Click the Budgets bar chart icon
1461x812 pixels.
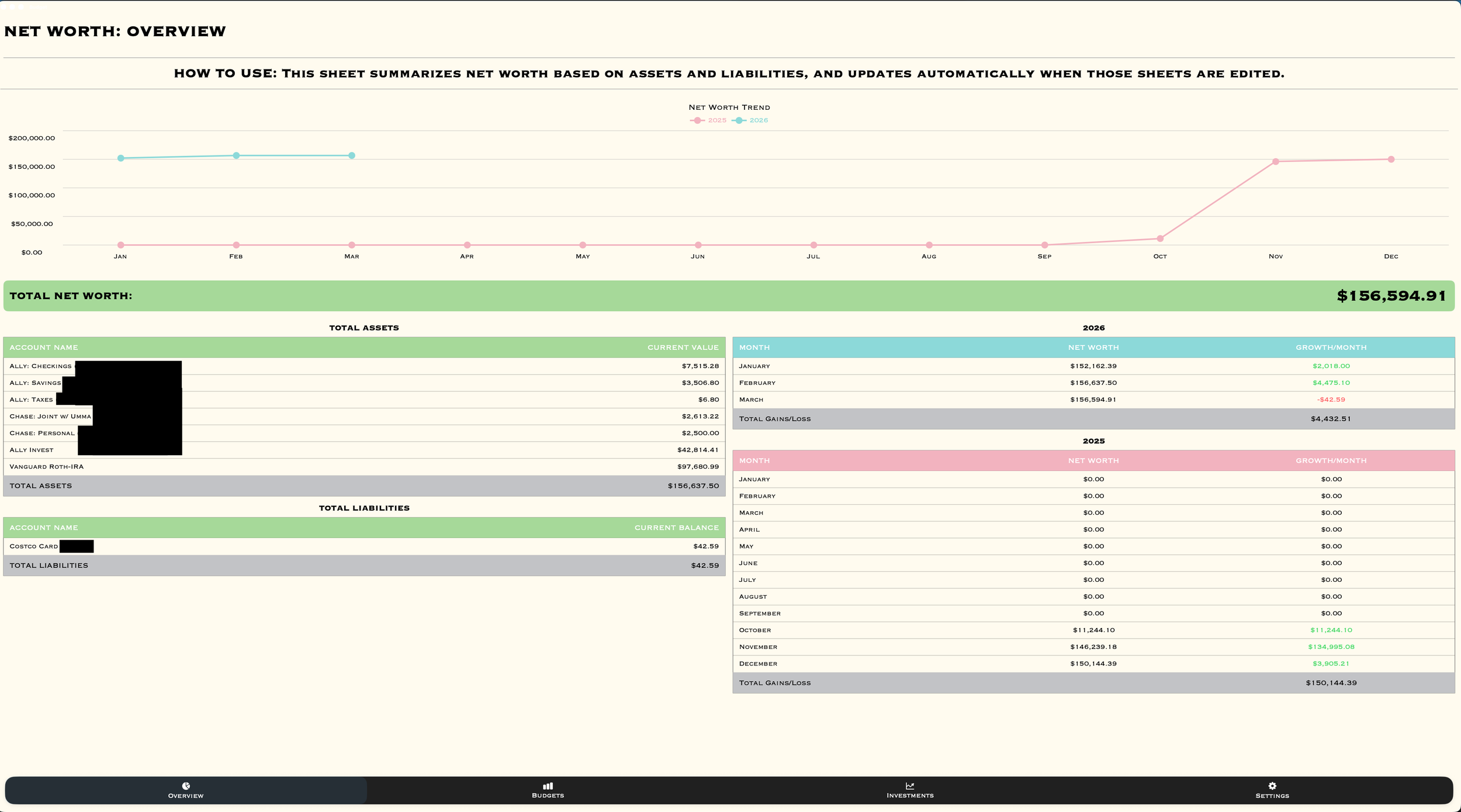pyautogui.click(x=548, y=786)
